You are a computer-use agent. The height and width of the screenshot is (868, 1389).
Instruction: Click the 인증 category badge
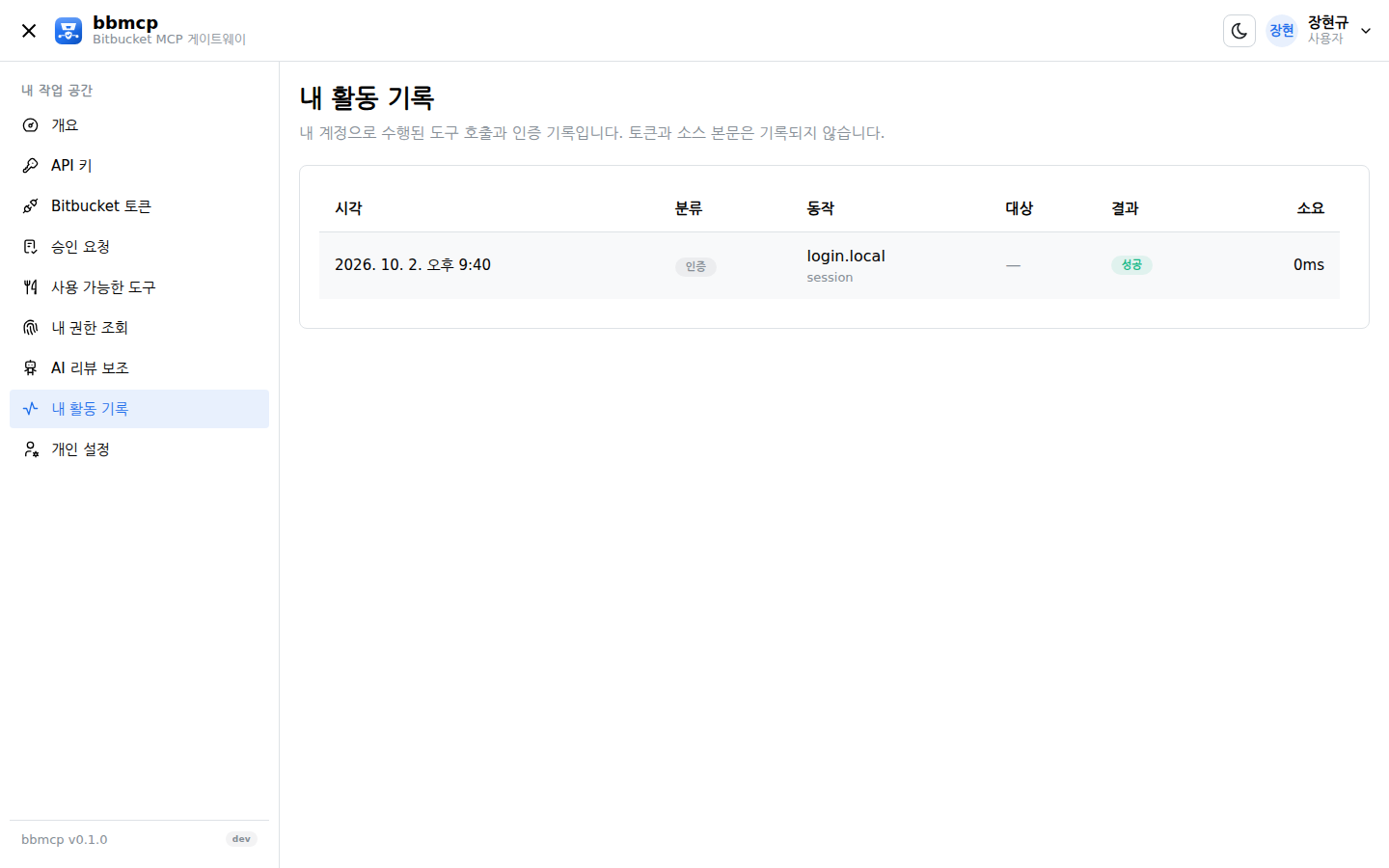pos(695,267)
